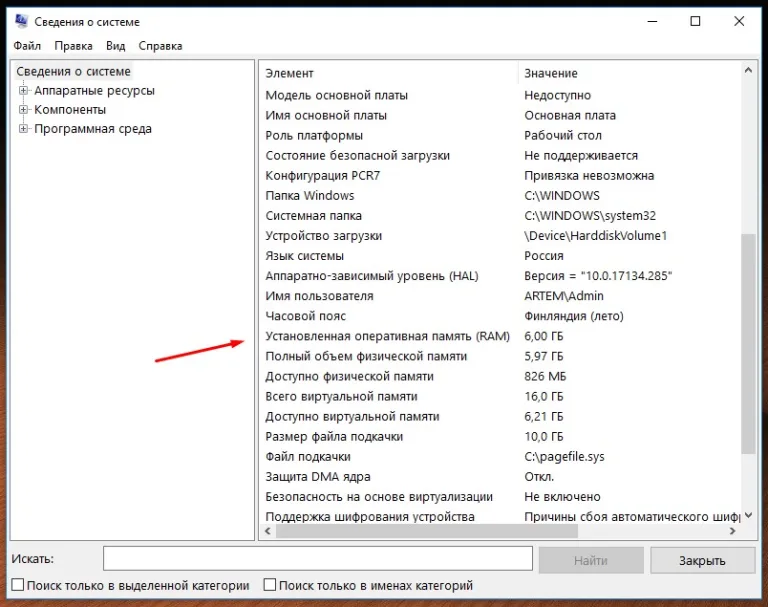Select Установленная оперативная память (RAM) row

500,336
